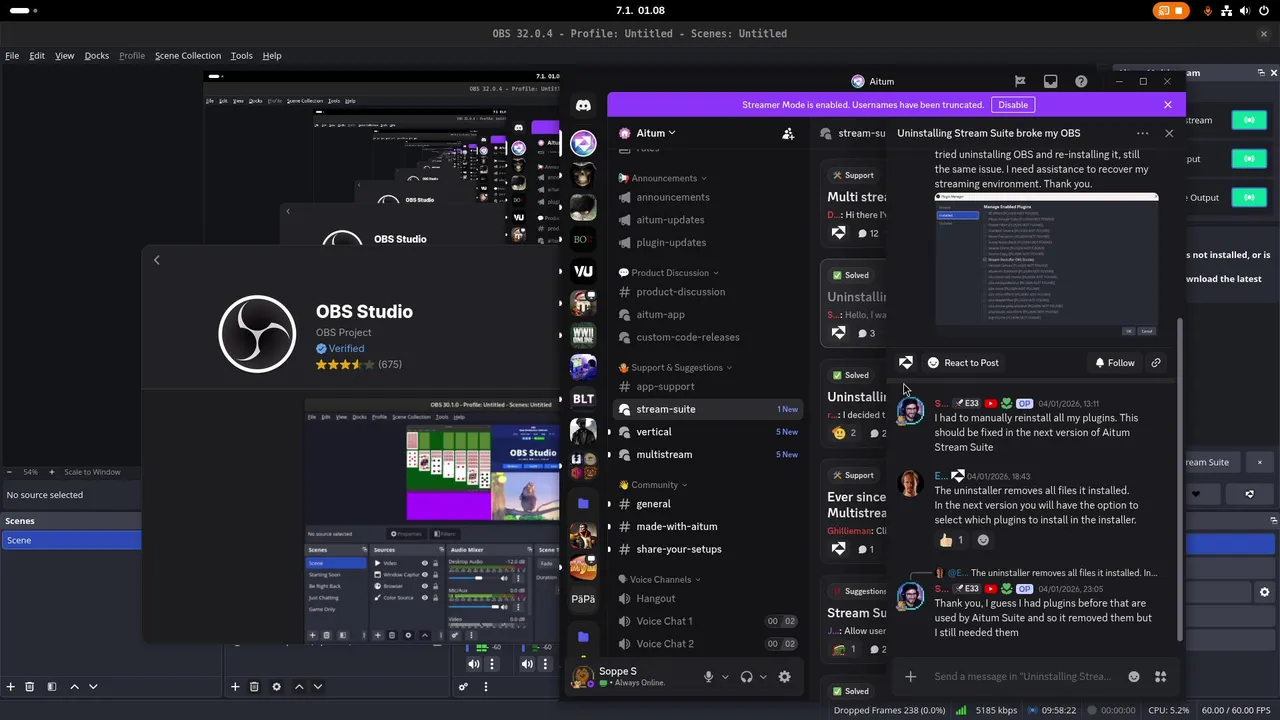Move scene up arrow in Scenes dock
This screenshot has width=1280, height=720.
click(74, 687)
